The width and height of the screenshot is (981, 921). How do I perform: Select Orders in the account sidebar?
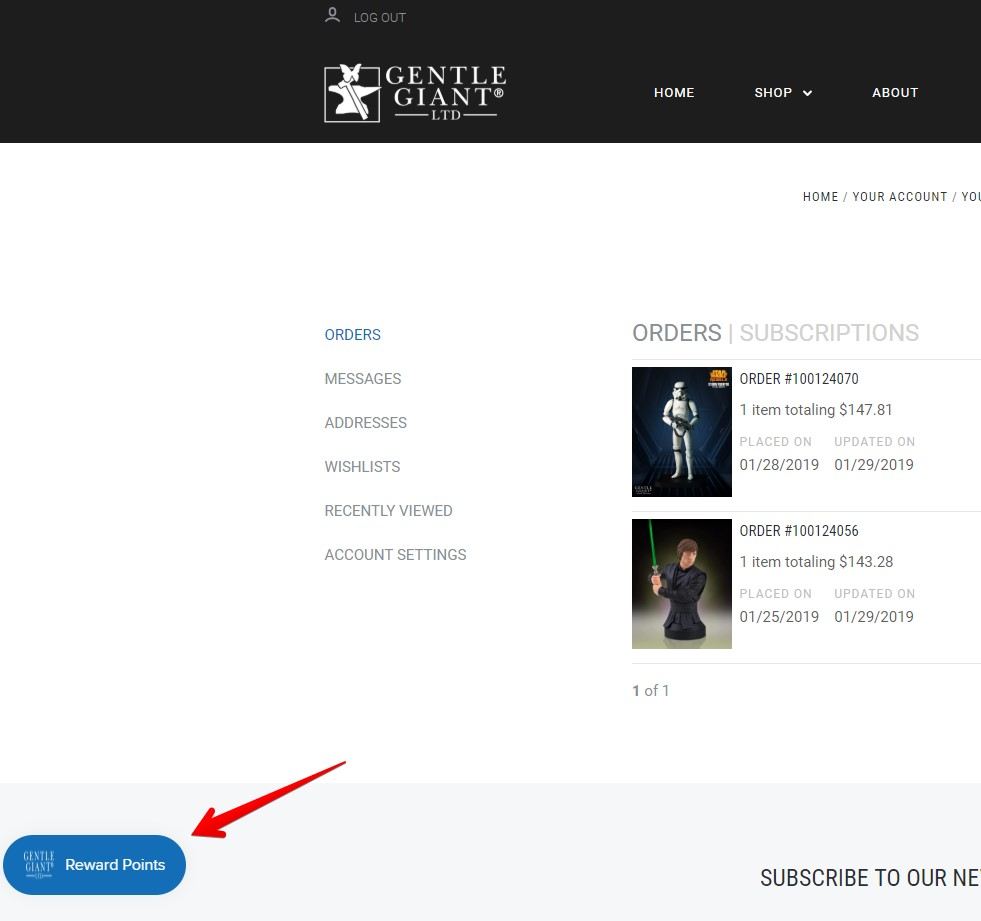(352, 335)
